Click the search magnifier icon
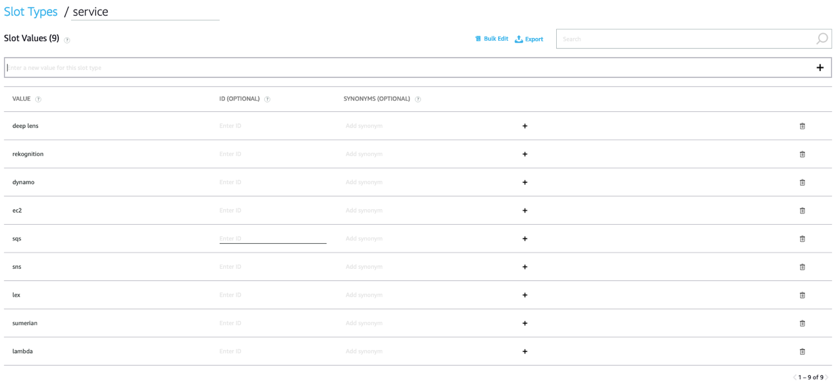The width and height of the screenshot is (835, 385). (822, 39)
